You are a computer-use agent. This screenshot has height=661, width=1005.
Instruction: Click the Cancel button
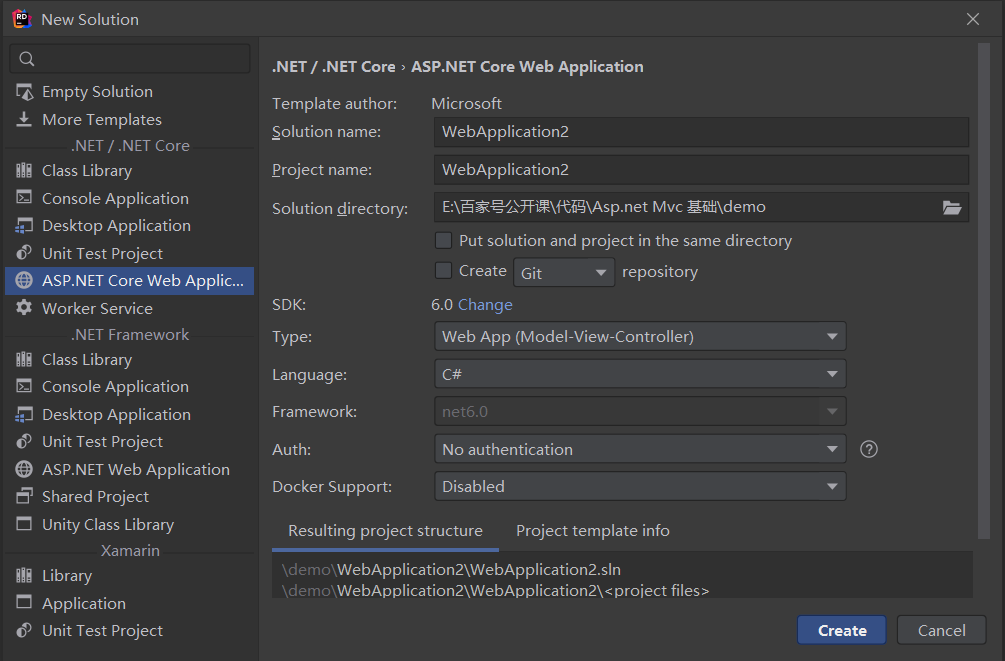[x=942, y=630]
